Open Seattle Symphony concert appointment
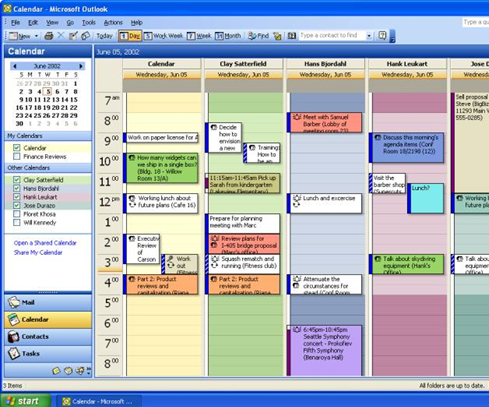This screenshot has height=407, width=489. pos(324,351)
